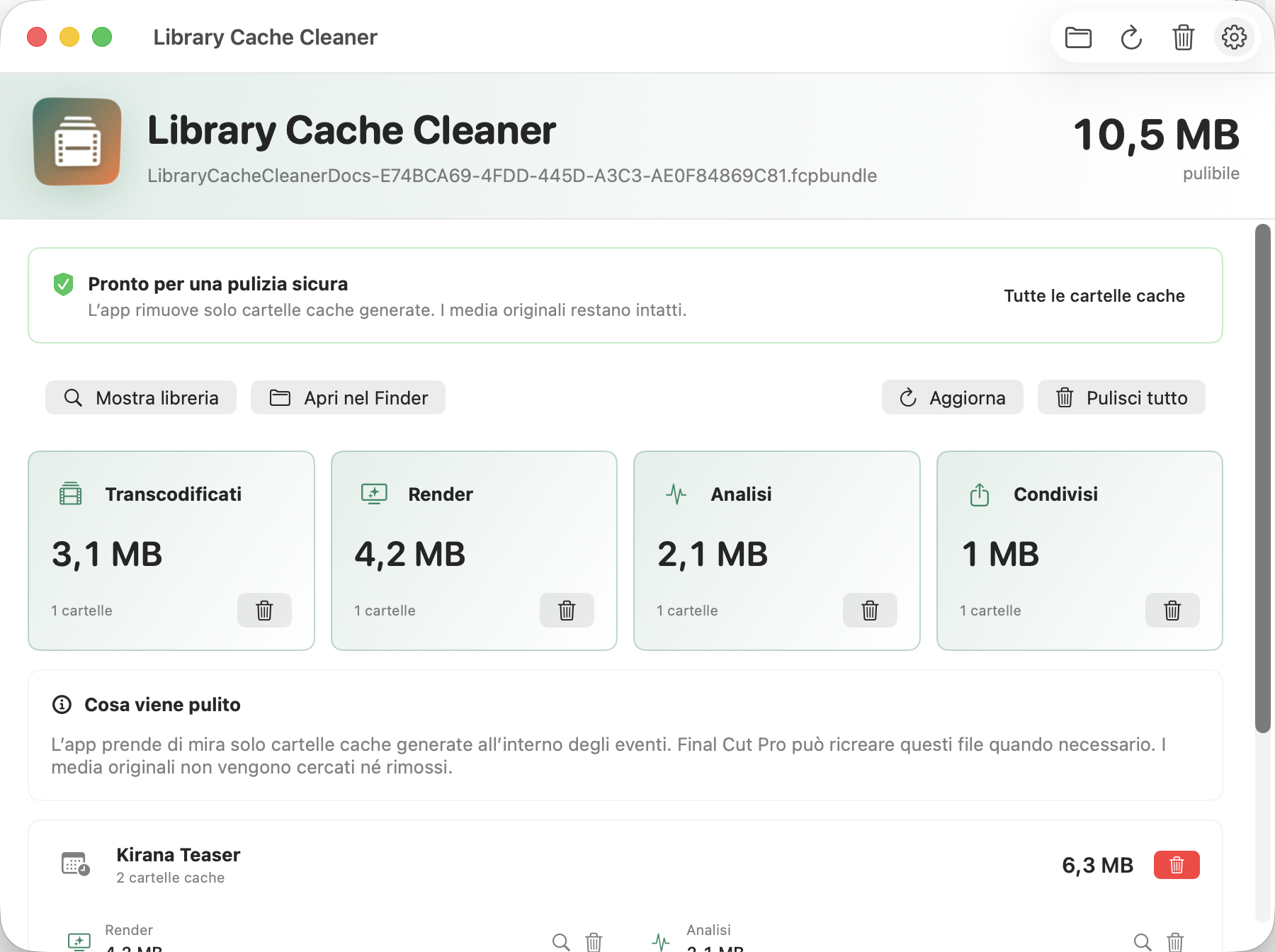Click the Cosa viene pulito heading

[162, 705]
